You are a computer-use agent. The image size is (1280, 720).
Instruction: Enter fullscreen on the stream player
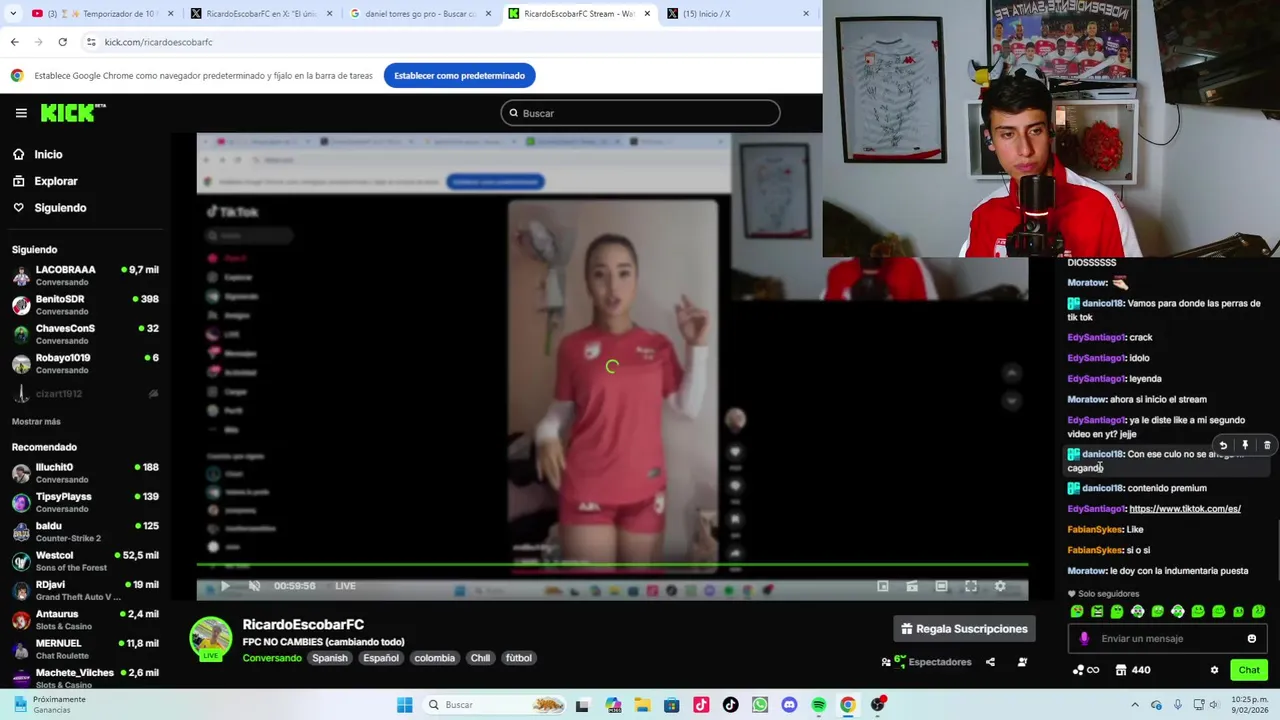(970, 586)
